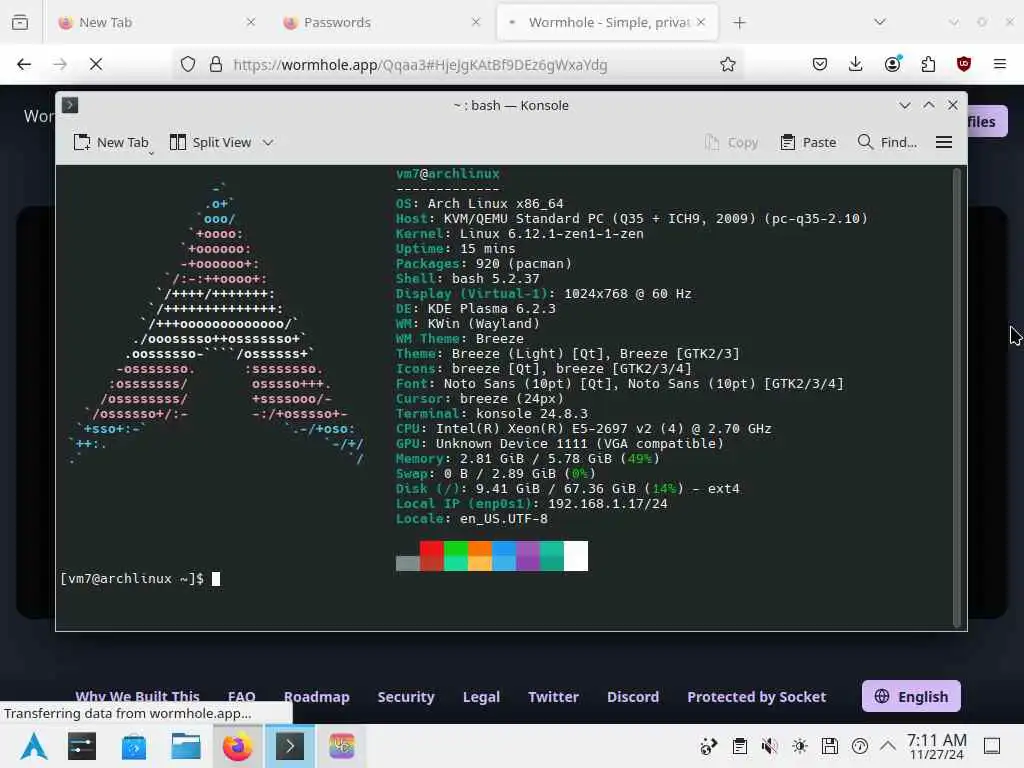Screen dimensions: 1024x768
Task: Open the Roadmap footer link
Action: (317, 697)
